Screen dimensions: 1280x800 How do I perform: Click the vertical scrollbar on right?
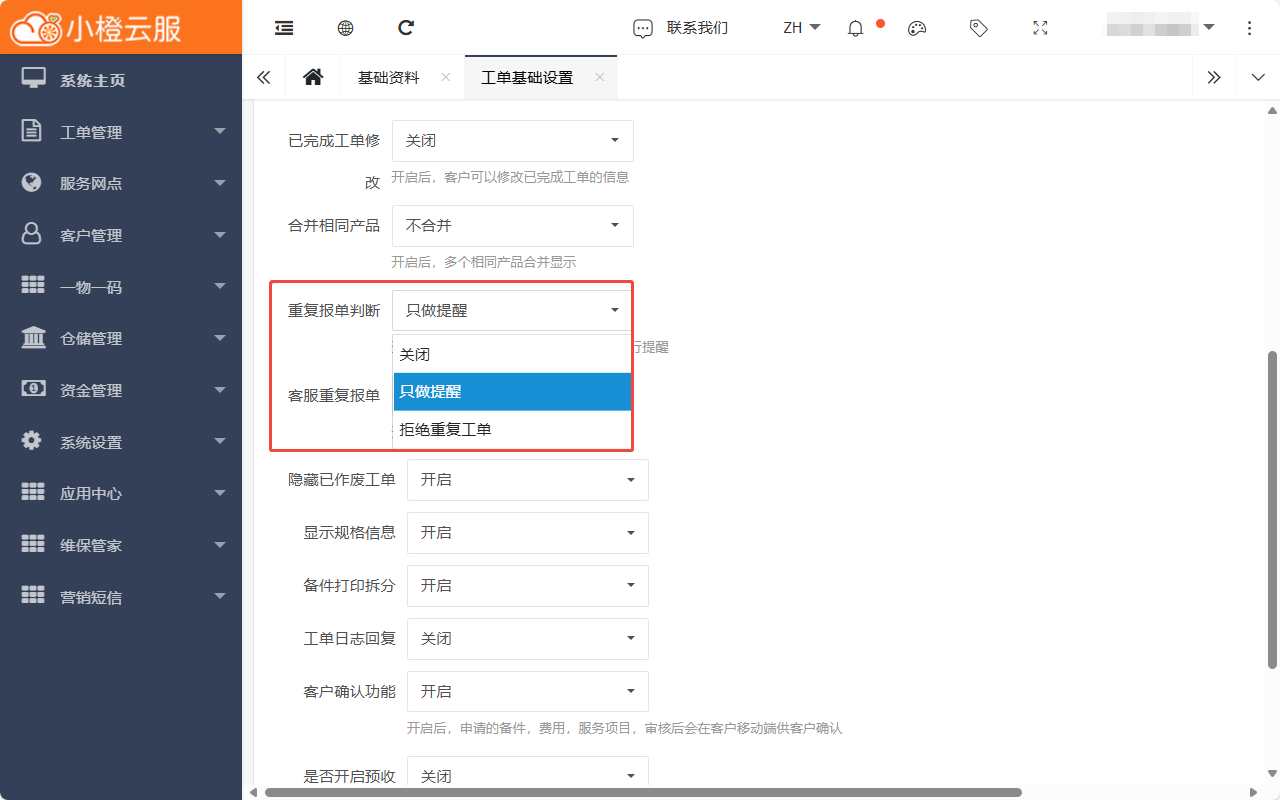tap(1272, 508)
